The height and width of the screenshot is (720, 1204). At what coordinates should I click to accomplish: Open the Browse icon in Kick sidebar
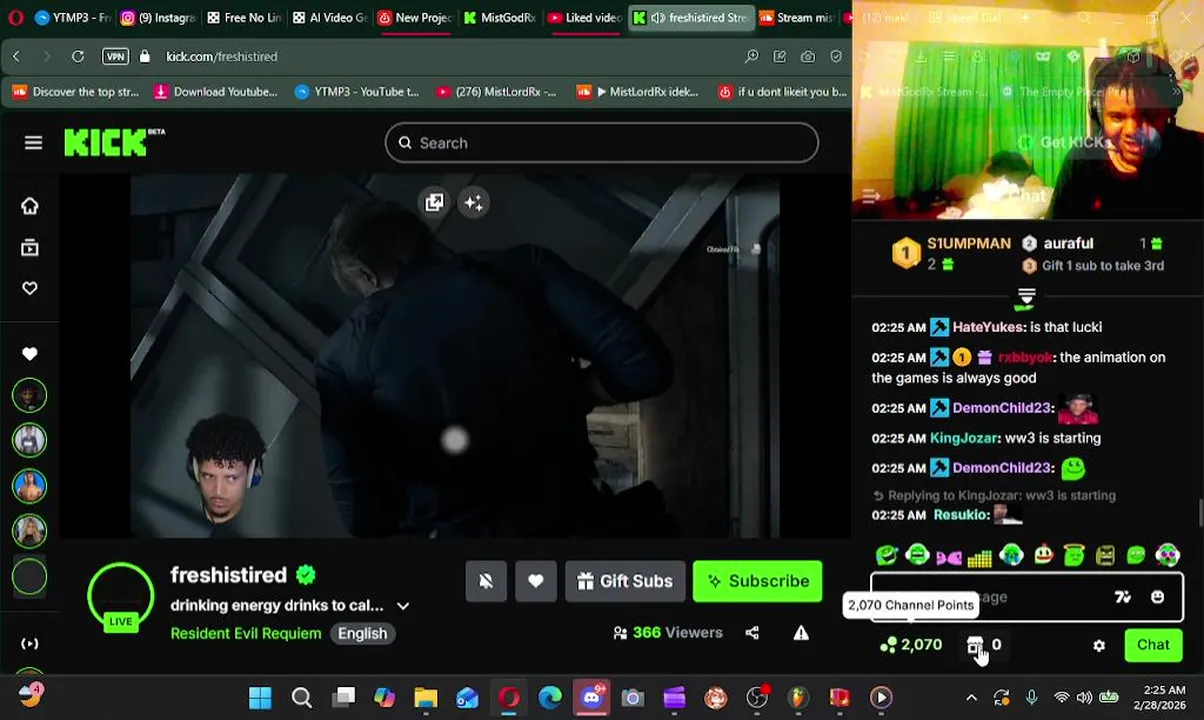(x=30, y=247)
